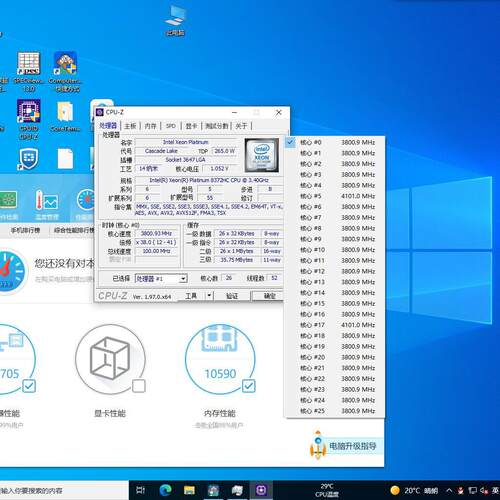500x500 pixels.
Task: Select the Core #12 menu entry
Action: tap(335, 271)
